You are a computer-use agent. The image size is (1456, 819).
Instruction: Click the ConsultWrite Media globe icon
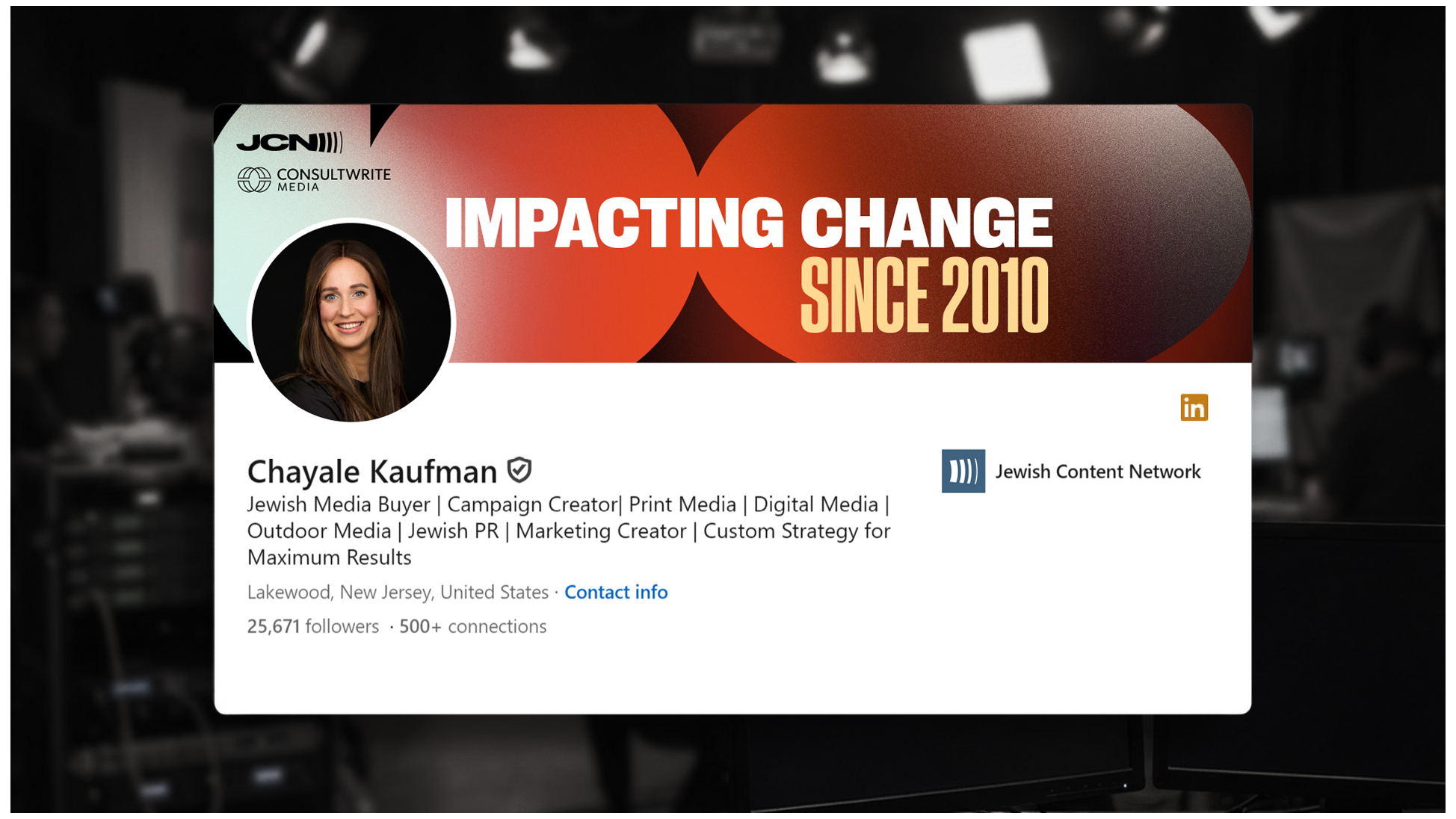[254, 179]
